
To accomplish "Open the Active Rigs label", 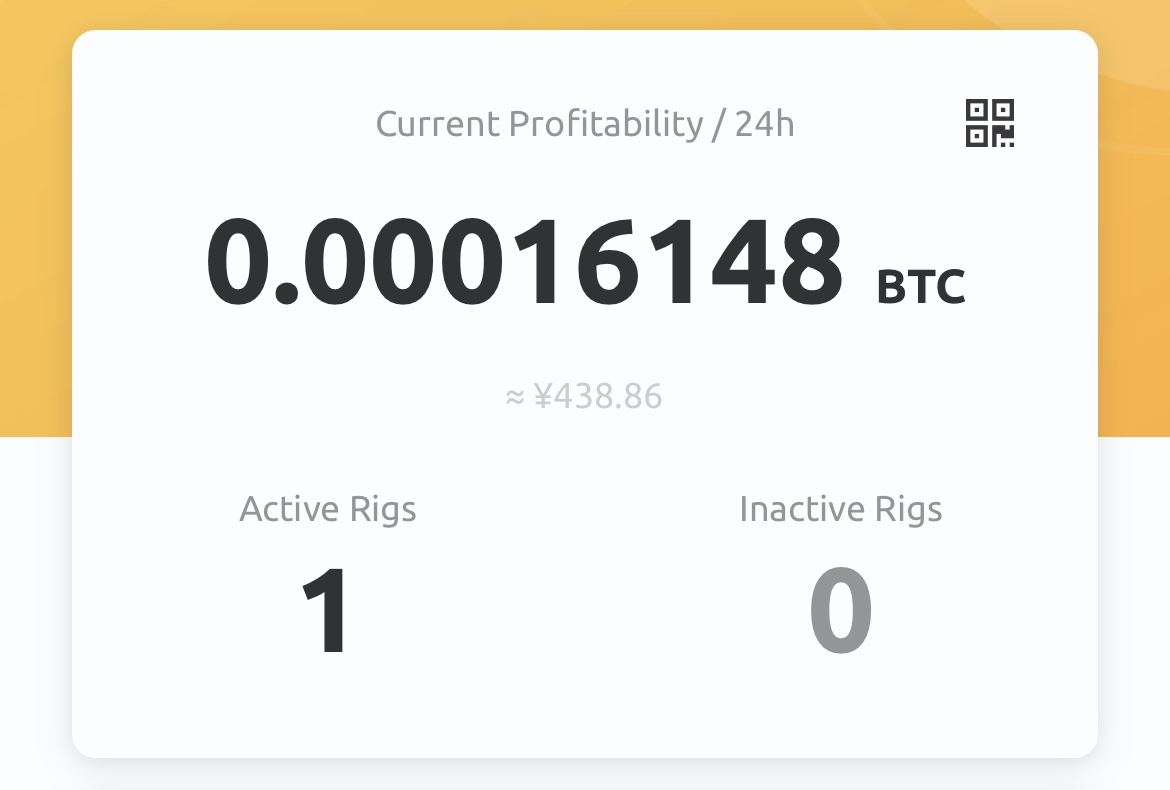I will click(x=328, y=510).
